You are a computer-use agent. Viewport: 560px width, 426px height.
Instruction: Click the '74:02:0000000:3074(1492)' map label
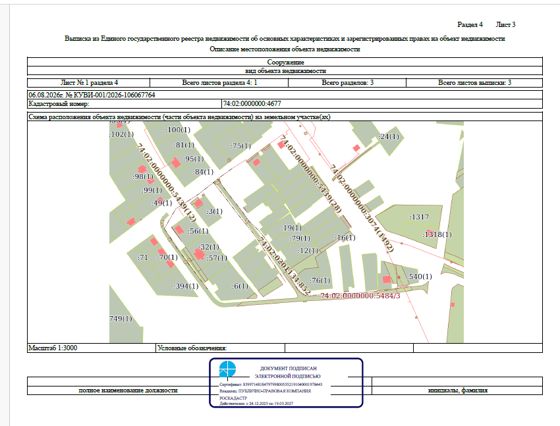pyautogui.click(x=362, y=209)
